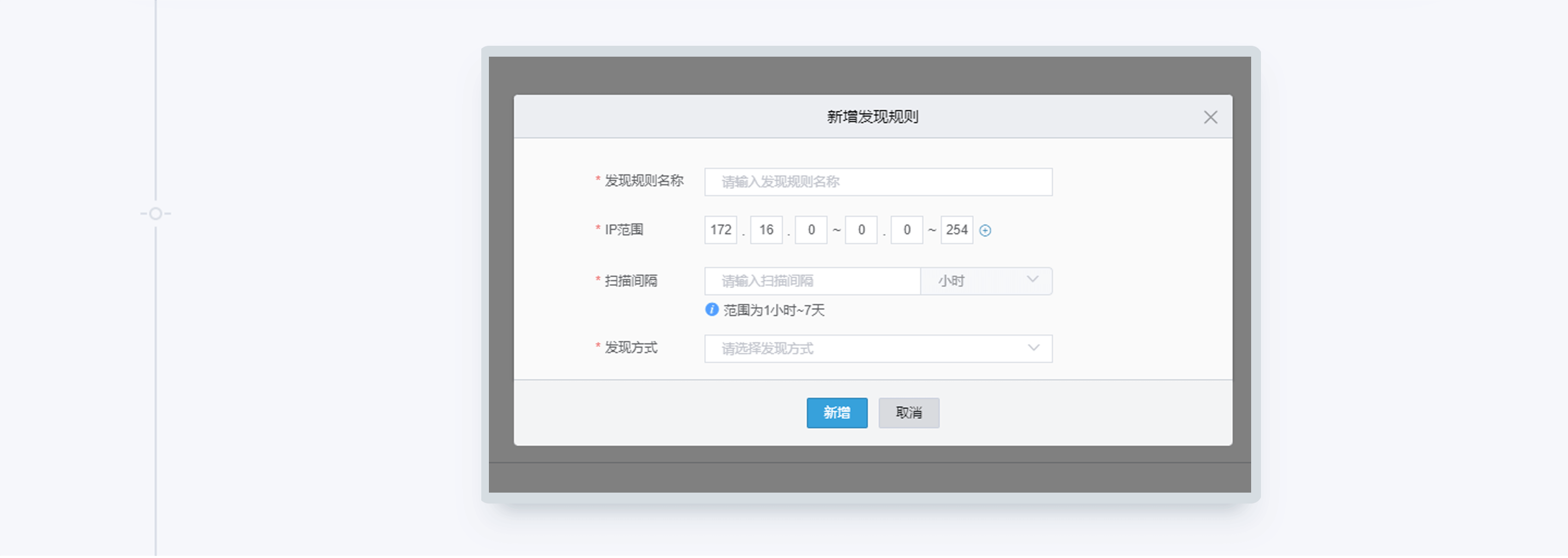This screenshot has width=1568, height=558.
Task: Click the 扫描间隔 label
Action: click(x=630, y=281)
